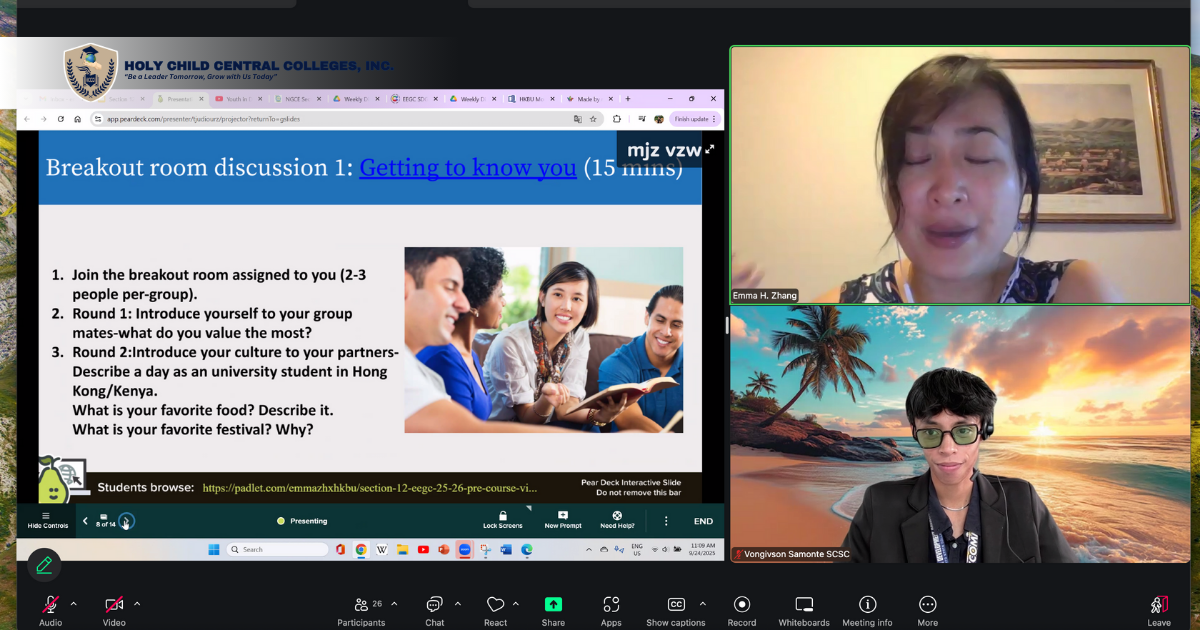Click the green annotate pencil icon
Viewport: 1200px width, 630px height.
click(x=44, y=565)
